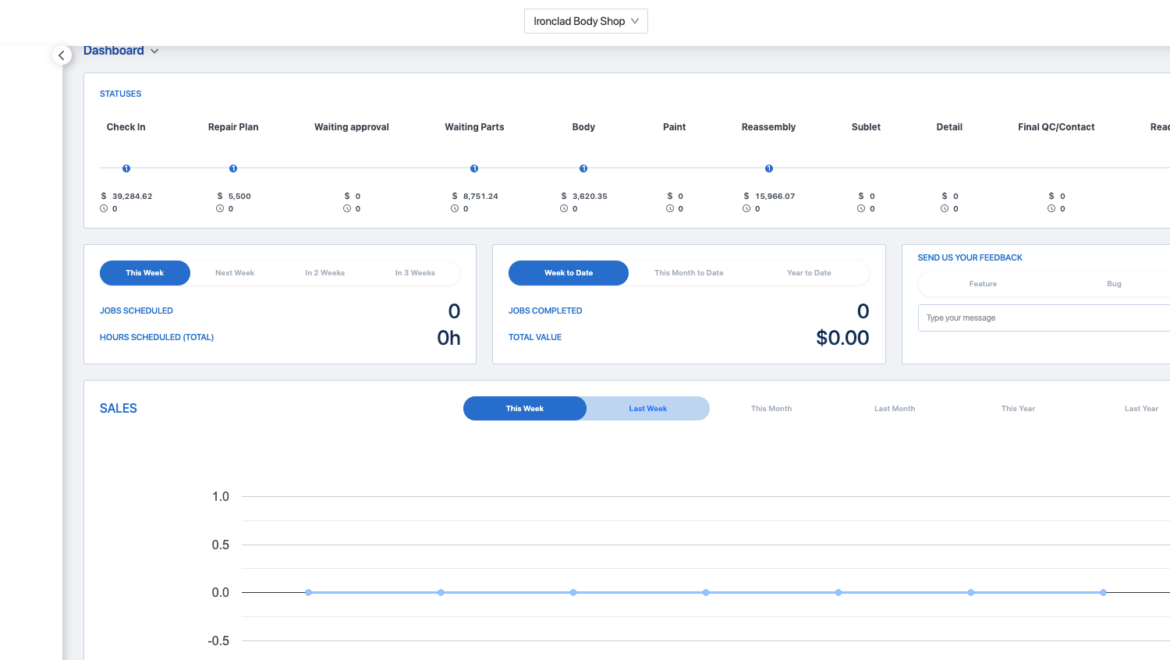Viewport: 1170px width, 660px height.
Task: Click the Paint status label
Action: [x=674, y=127]
